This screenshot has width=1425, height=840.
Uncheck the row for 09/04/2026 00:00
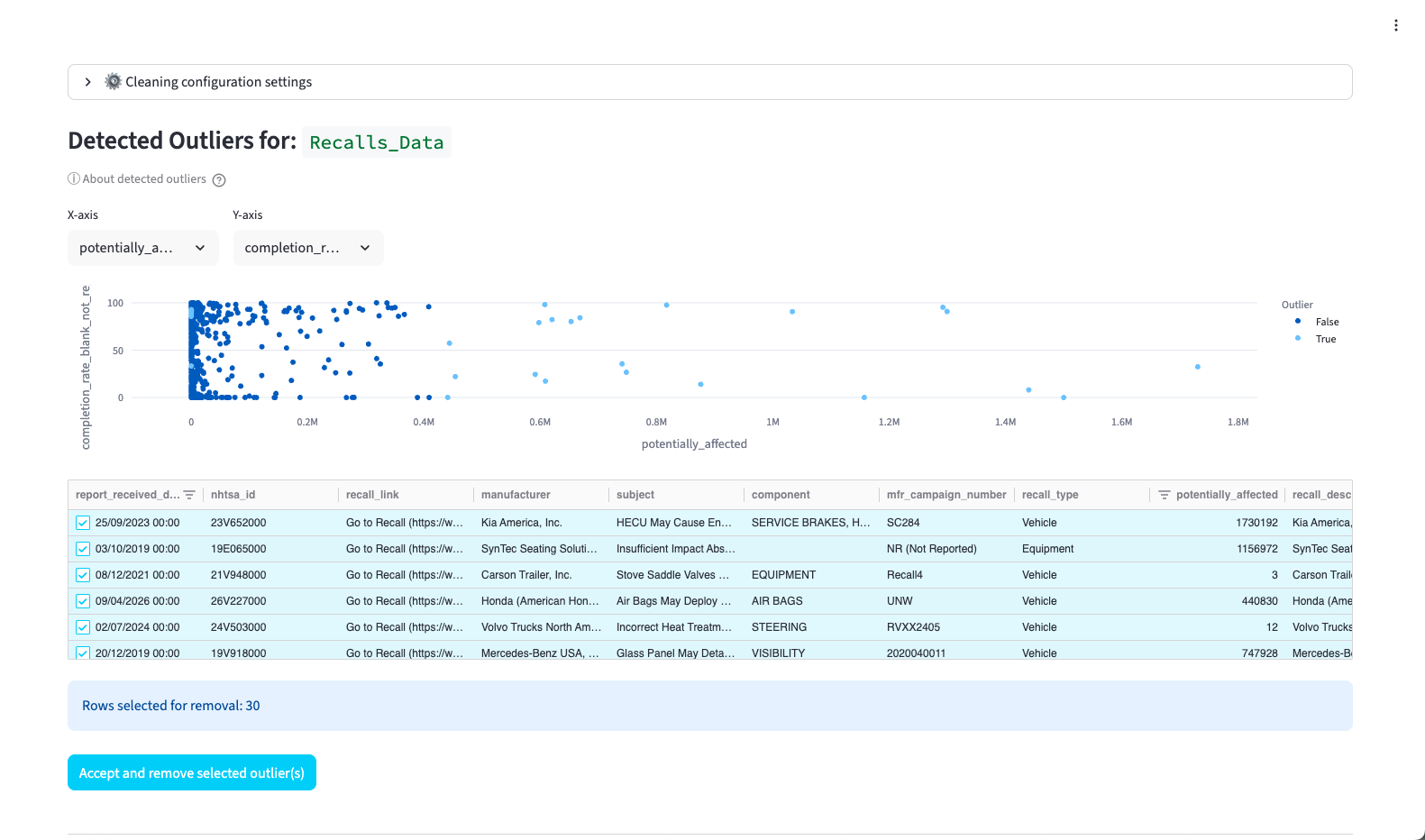tap(83, 601)
